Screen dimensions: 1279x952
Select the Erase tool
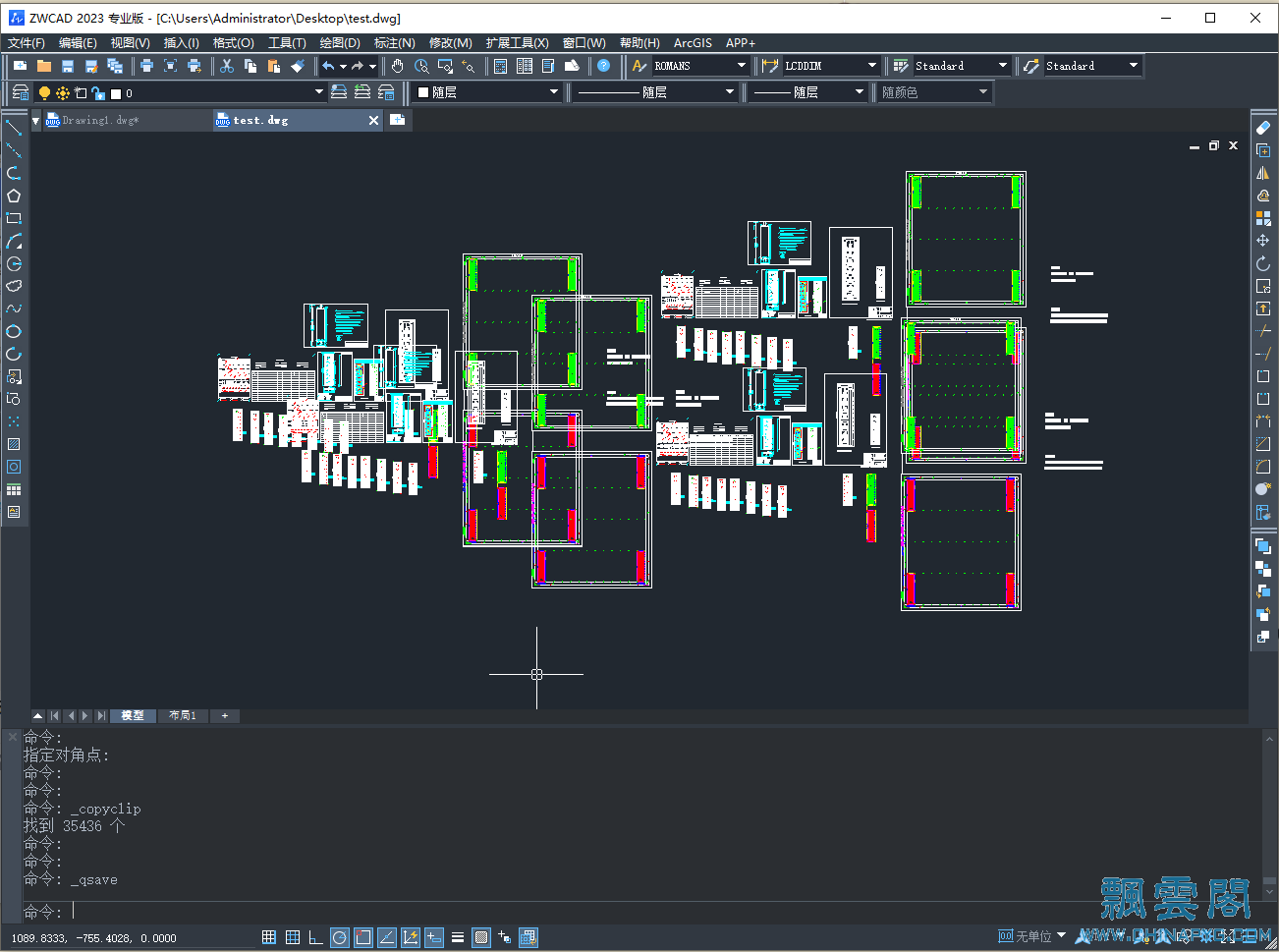click(1263, 128)
